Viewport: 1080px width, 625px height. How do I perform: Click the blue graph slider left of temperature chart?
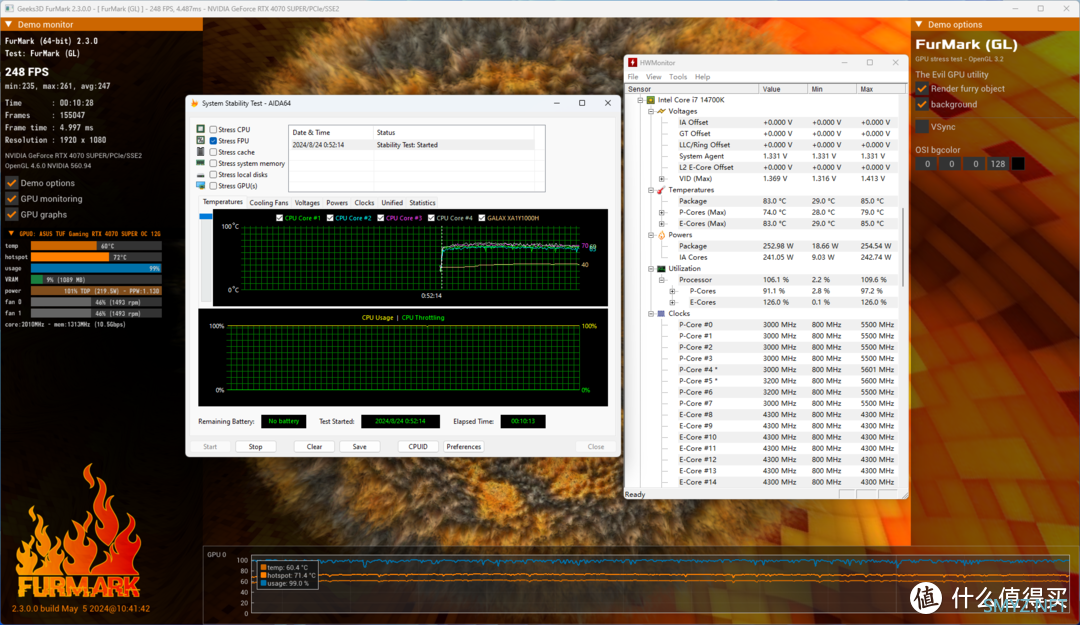tap(205, 216)
